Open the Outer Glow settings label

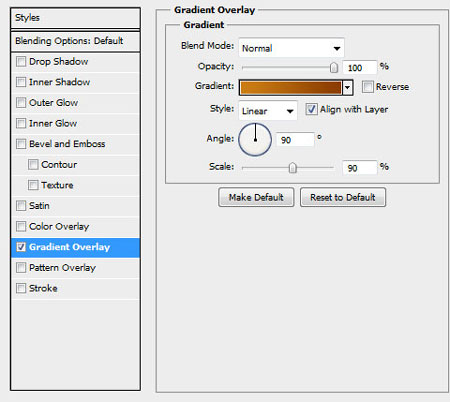[x=54, y=103]
